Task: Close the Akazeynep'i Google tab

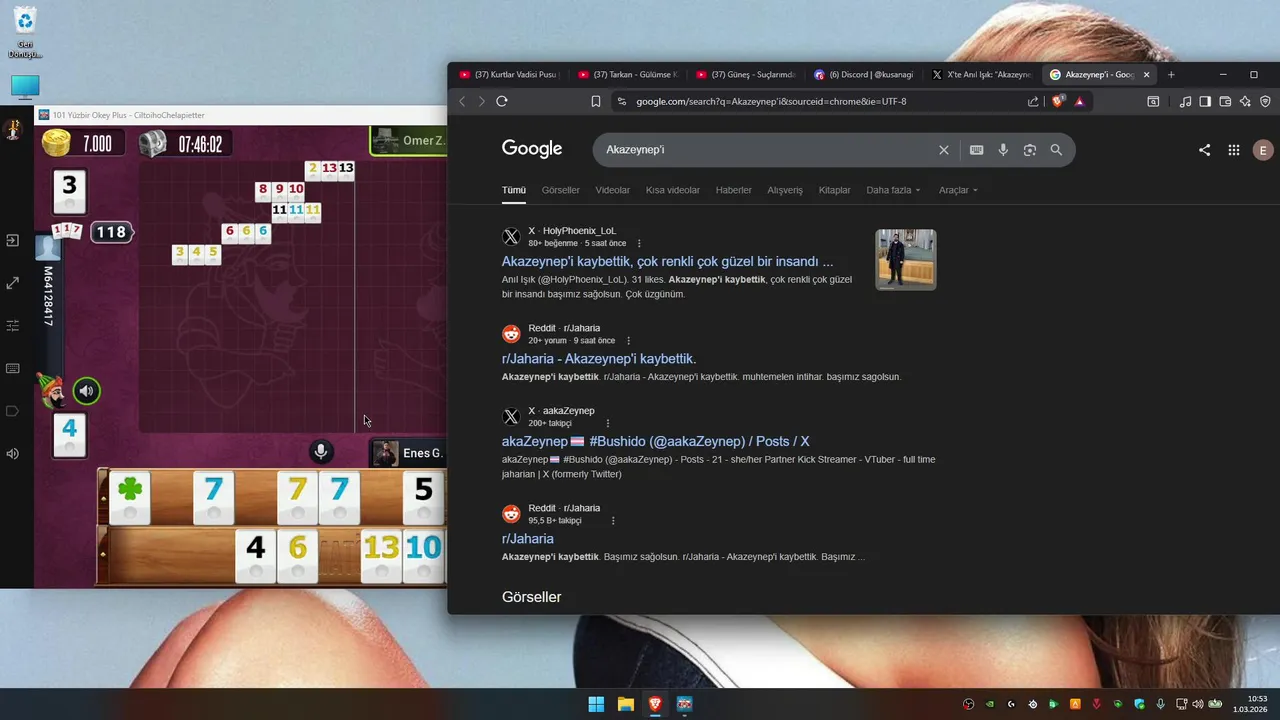Action: coord(1147,74)
